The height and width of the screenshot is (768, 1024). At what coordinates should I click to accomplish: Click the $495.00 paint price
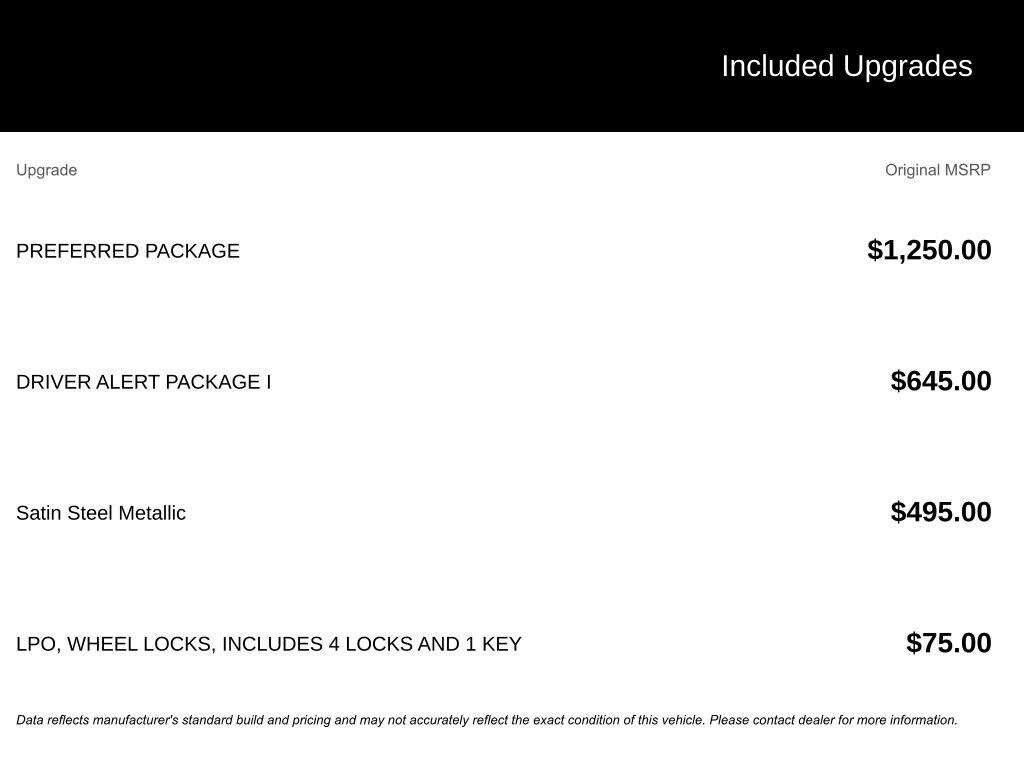(941, 512)
